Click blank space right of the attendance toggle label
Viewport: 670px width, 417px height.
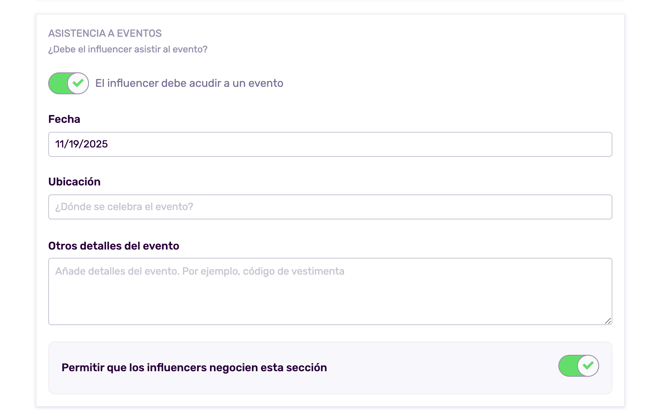point(450,83)
